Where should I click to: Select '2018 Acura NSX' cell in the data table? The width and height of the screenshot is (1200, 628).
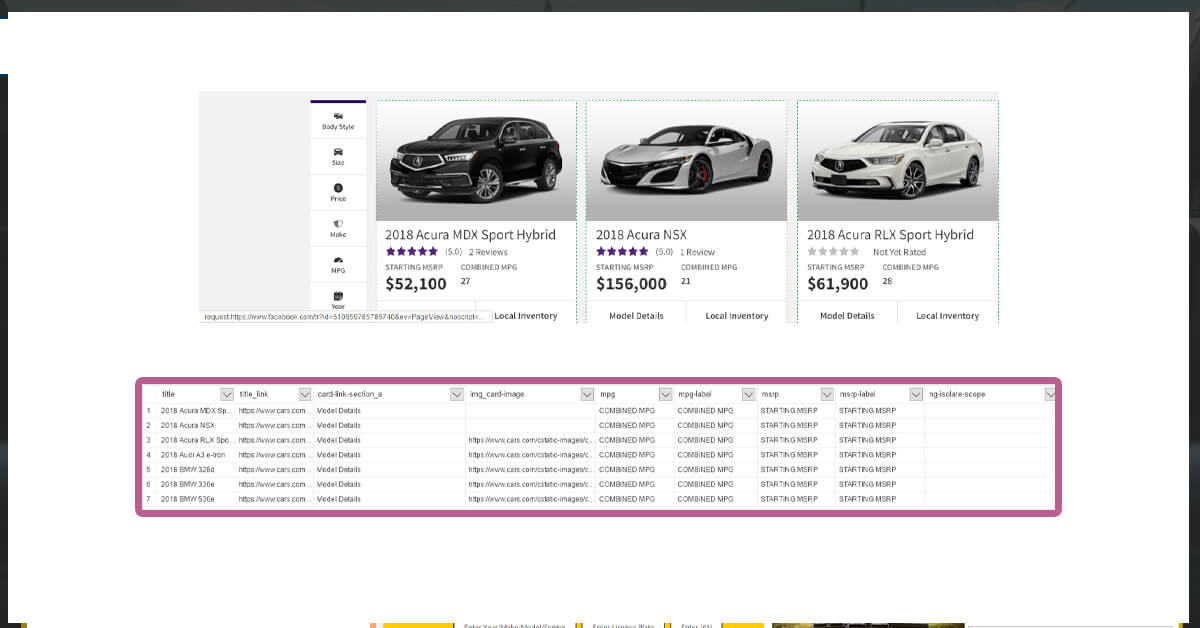point(196,425)
